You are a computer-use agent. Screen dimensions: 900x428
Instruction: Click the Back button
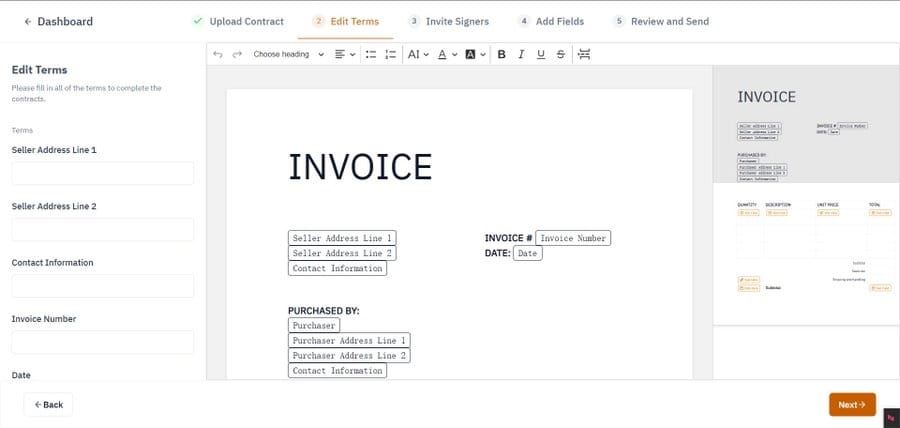[x=48, y=405]
